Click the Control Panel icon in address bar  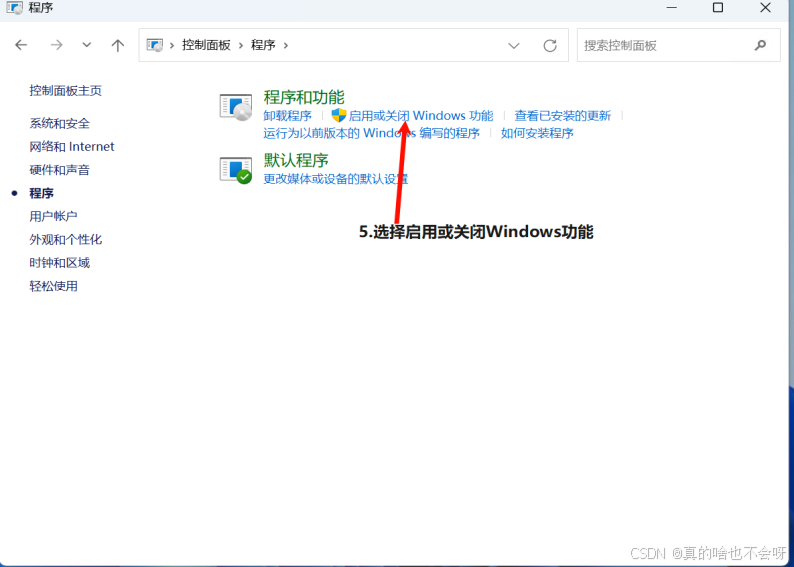click(154, 45)
